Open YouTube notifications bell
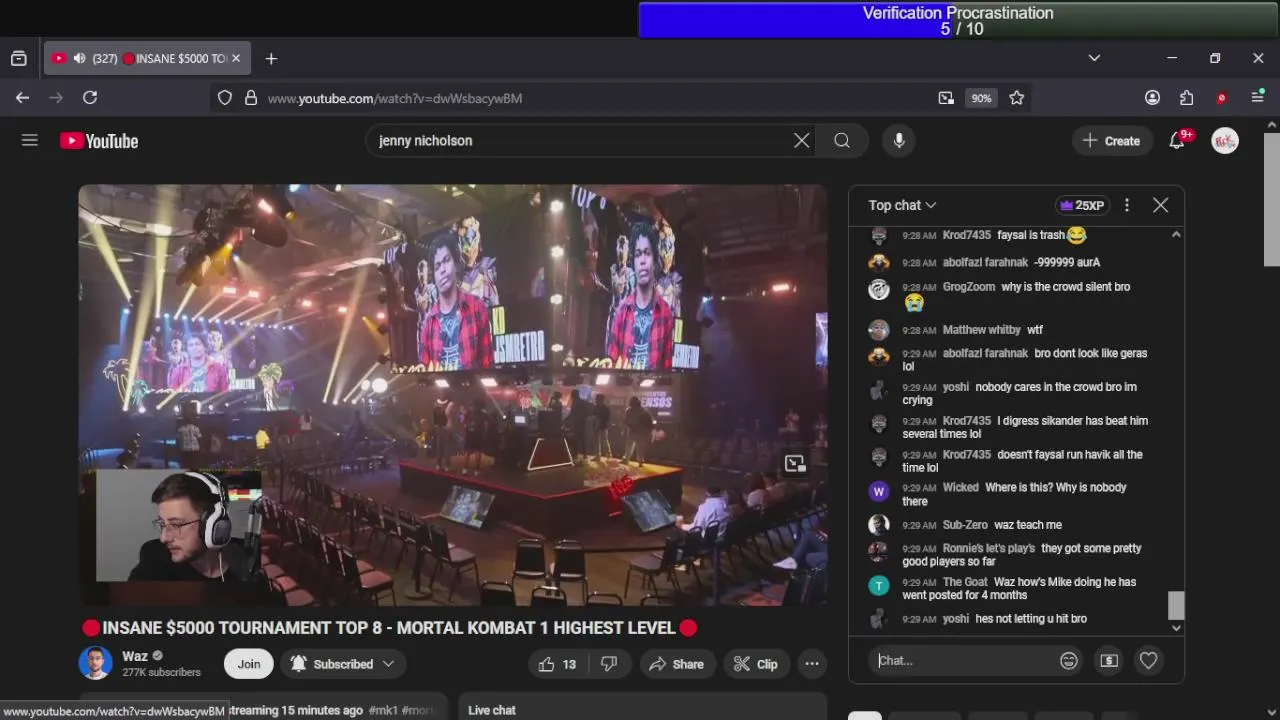1280x720 pixels. (1177, 141)
